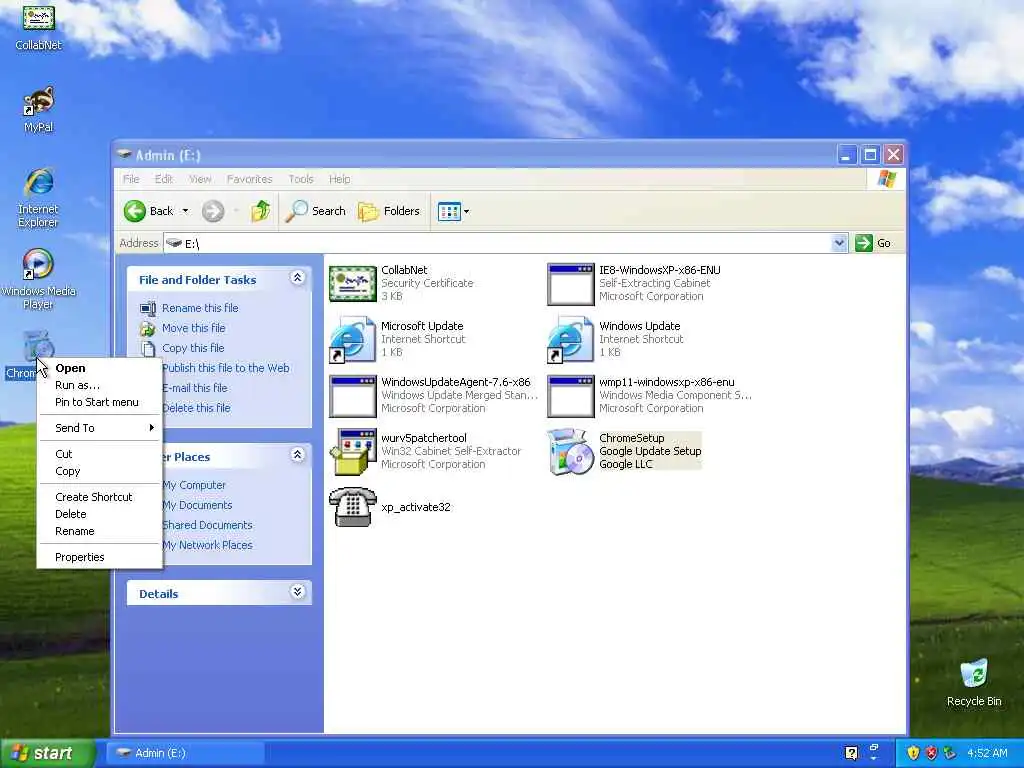Select the MyPal desktop shortcut
This screenshot has width=1024, height=768.
[x=39, y=110]
